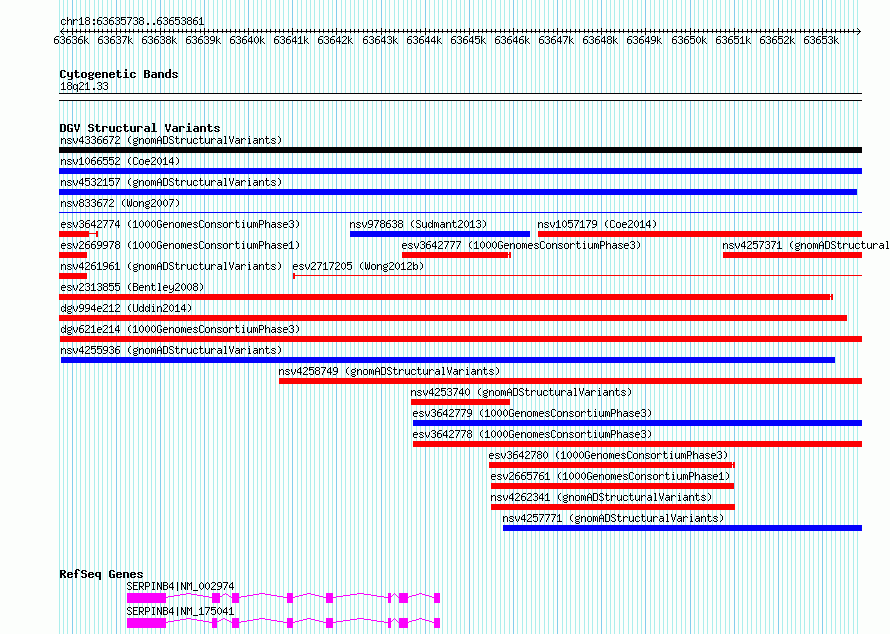Click the esv3642780 variant label
Screen dimensions: 890x634
(608, 455)
